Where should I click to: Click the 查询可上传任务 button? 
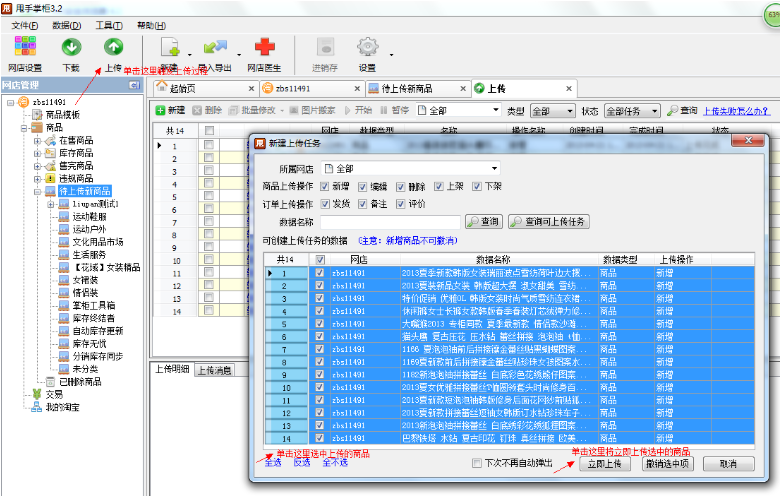[549, 221]
